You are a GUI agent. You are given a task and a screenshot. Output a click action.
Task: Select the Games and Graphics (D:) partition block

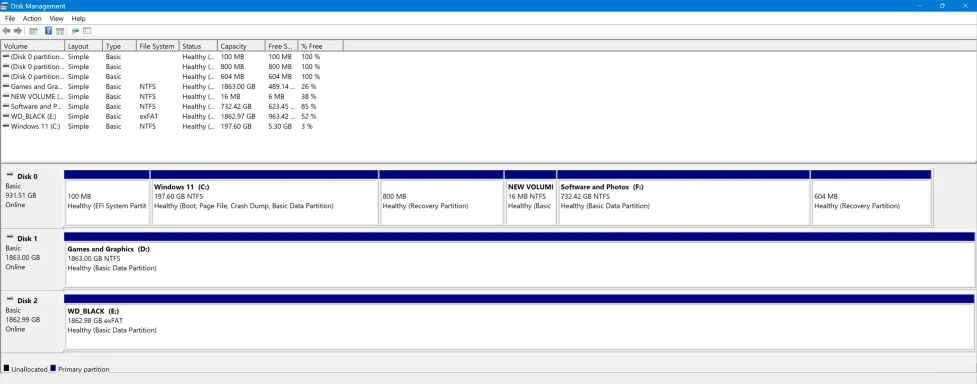click(x=519, y=259)
